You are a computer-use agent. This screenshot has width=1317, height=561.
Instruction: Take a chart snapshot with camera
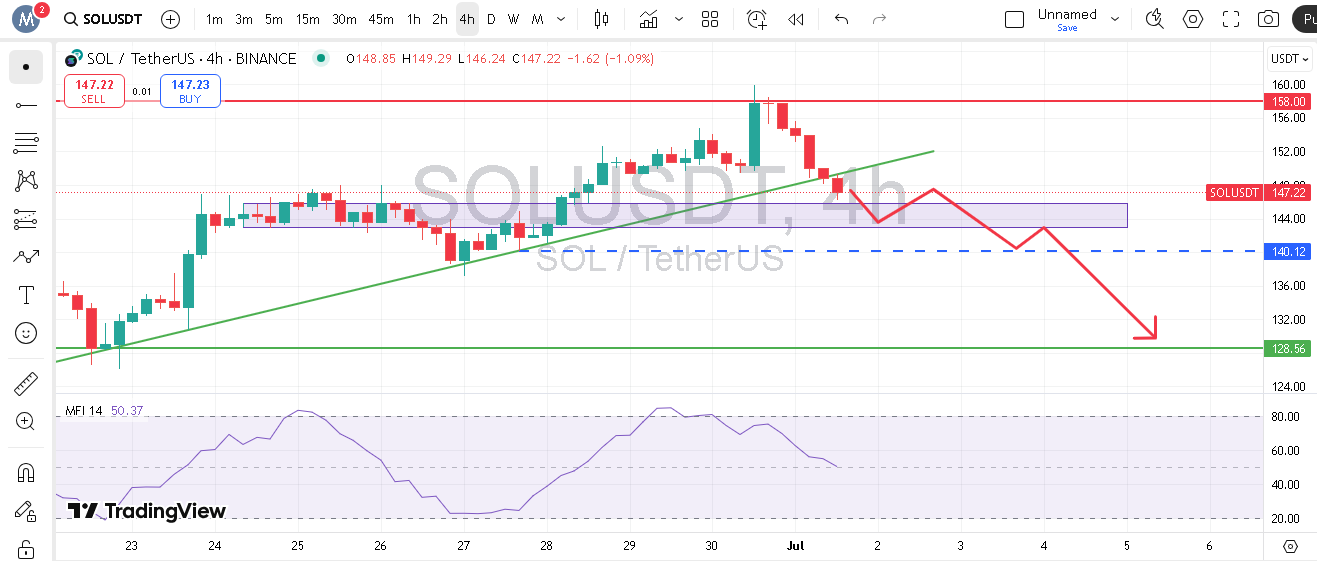click(x=1268, y=19)
